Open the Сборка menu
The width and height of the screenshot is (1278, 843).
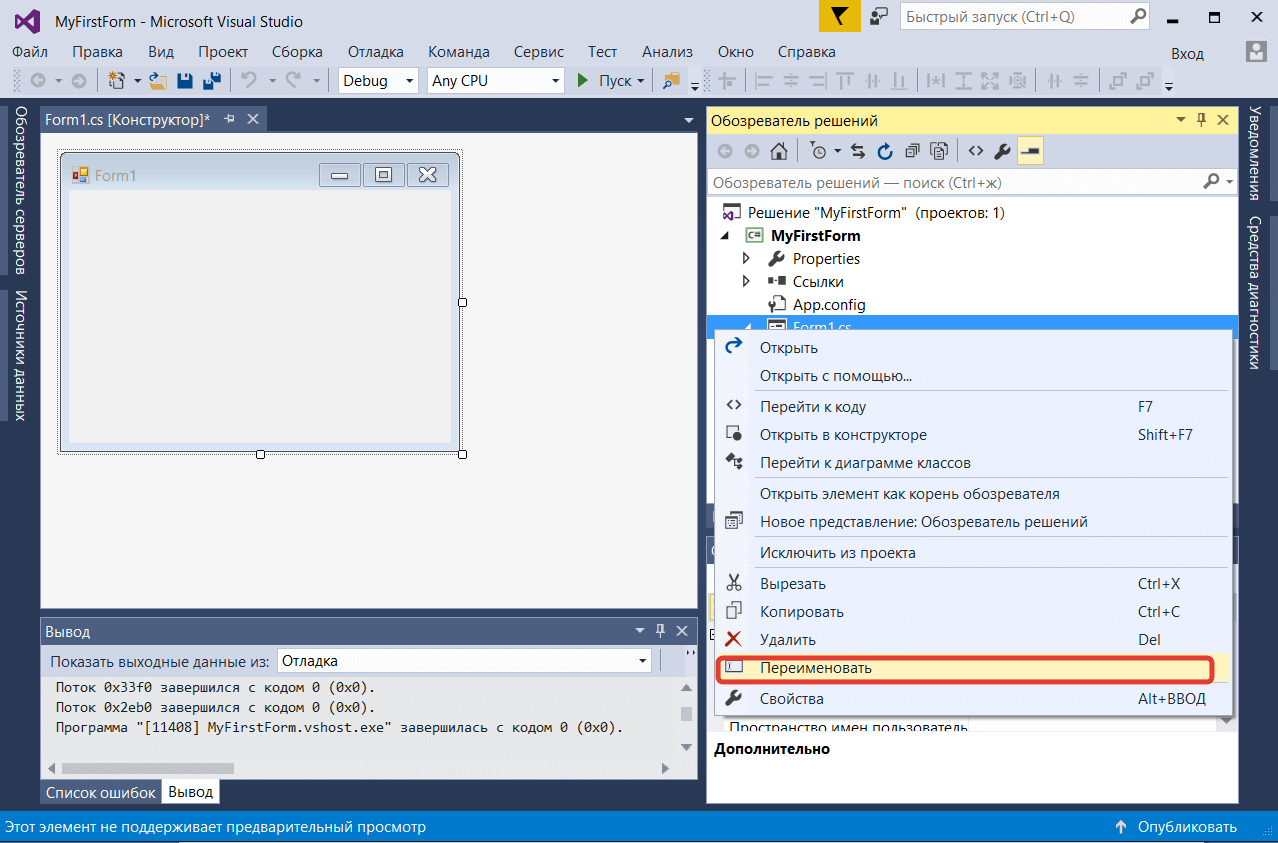pos(297,52)
